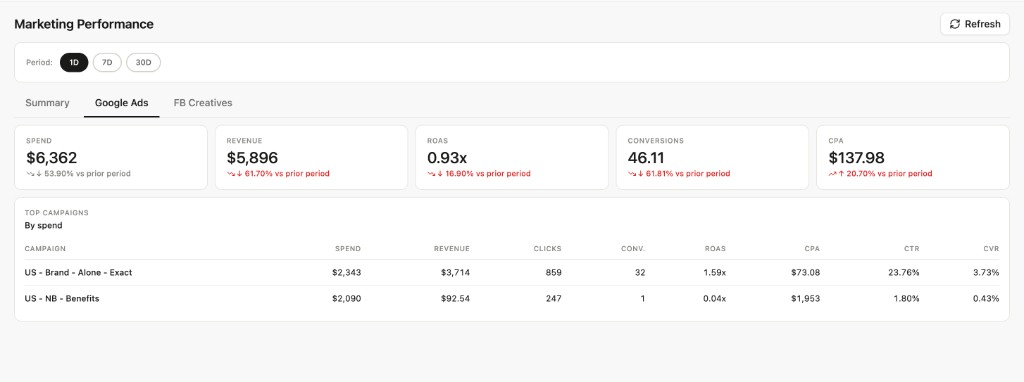This screenshot has width=1024, height=382.
Task: Click CVR value 3.73%
Action: pyautogui.click(x=985, y=272)
